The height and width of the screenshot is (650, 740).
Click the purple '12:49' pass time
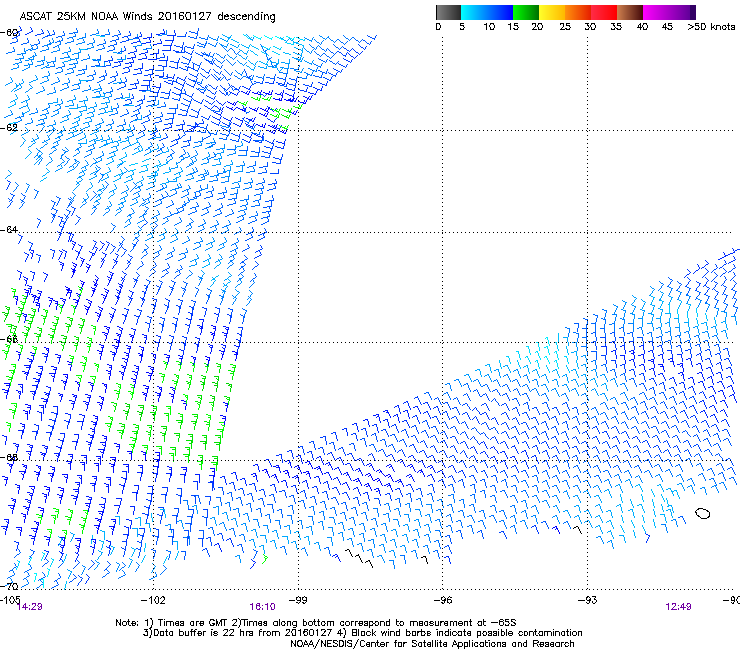pos(678,607)
